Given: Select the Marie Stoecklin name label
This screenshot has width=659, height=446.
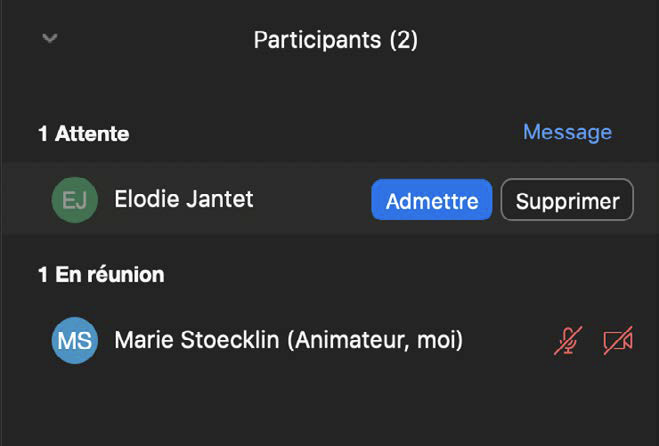Looking at the screenshot, I should click(x=198, y=341).
